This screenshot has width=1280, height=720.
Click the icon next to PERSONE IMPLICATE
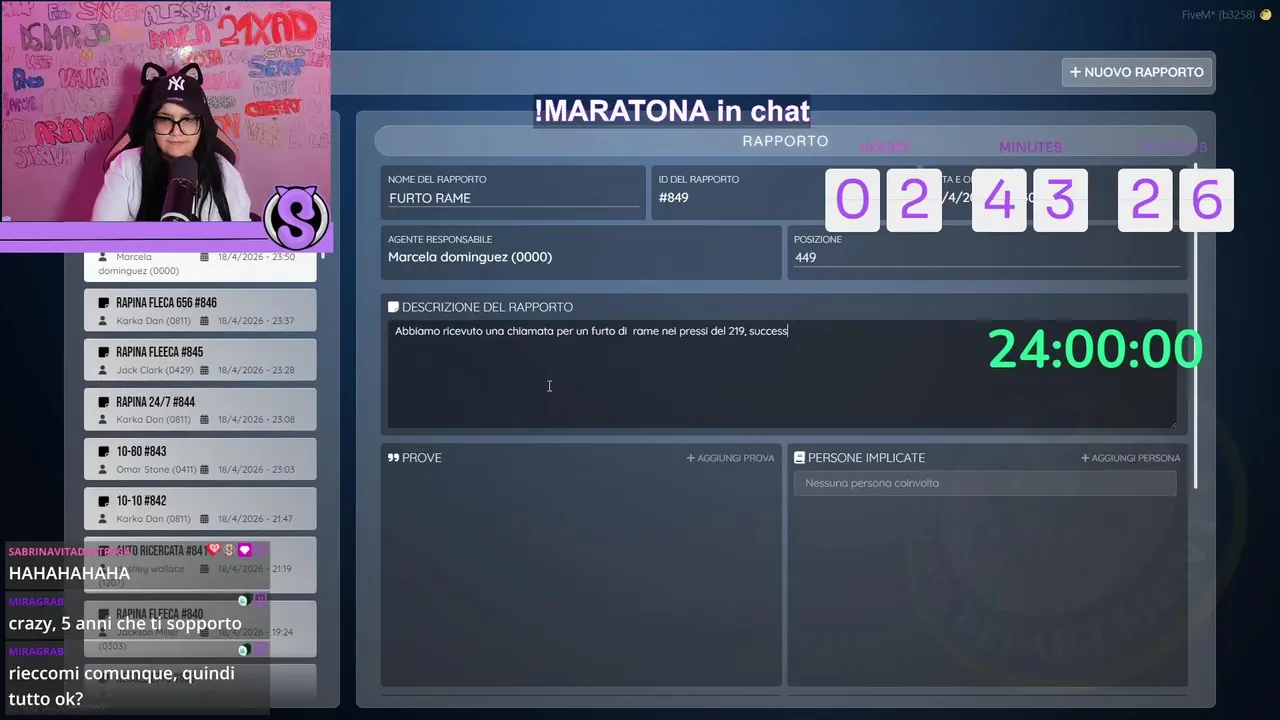pos(799,458)
